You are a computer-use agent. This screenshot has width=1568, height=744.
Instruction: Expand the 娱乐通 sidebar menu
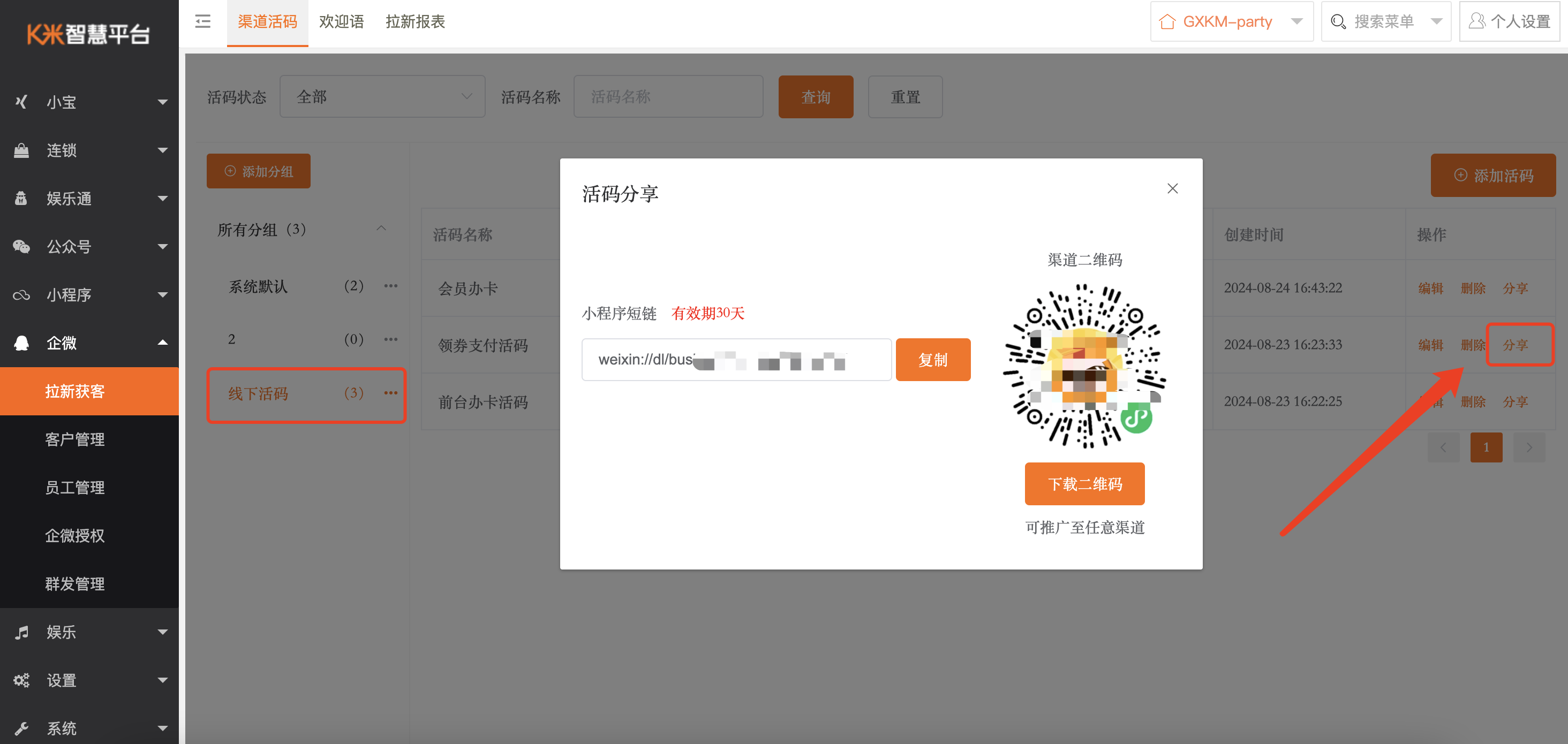(x=162, y=198)
